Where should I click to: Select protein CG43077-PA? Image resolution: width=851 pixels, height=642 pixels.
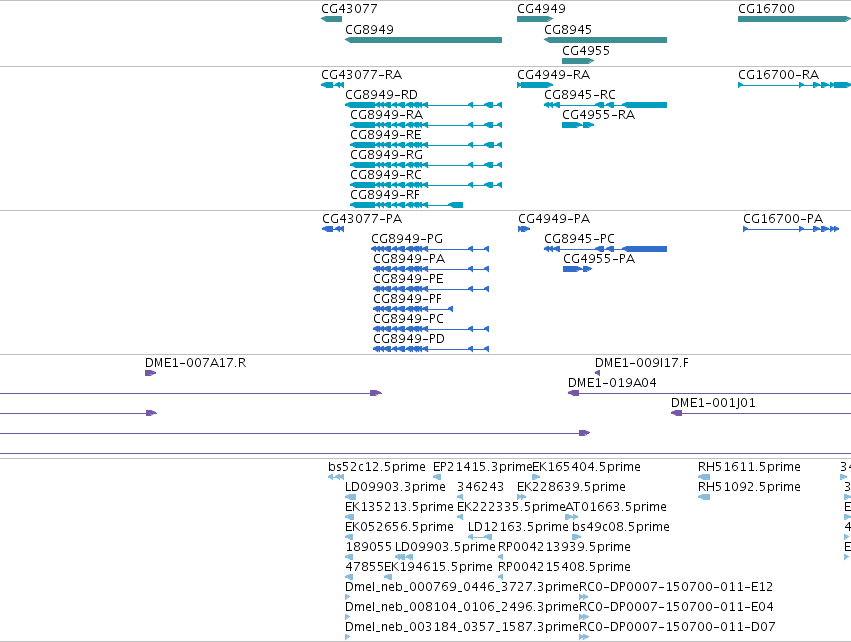coord(333,229)
